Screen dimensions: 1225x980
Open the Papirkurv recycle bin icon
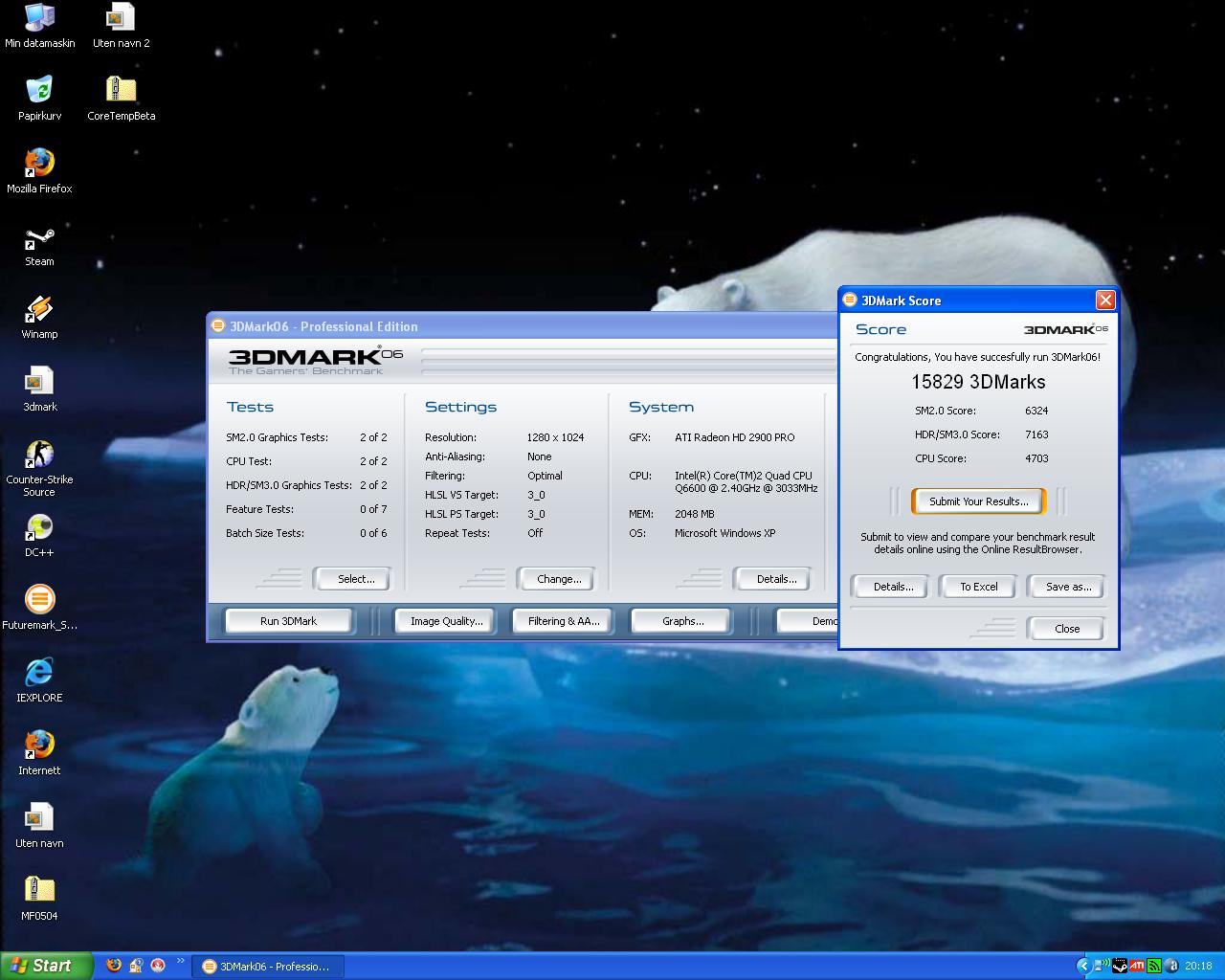click(x=39, y=99)
